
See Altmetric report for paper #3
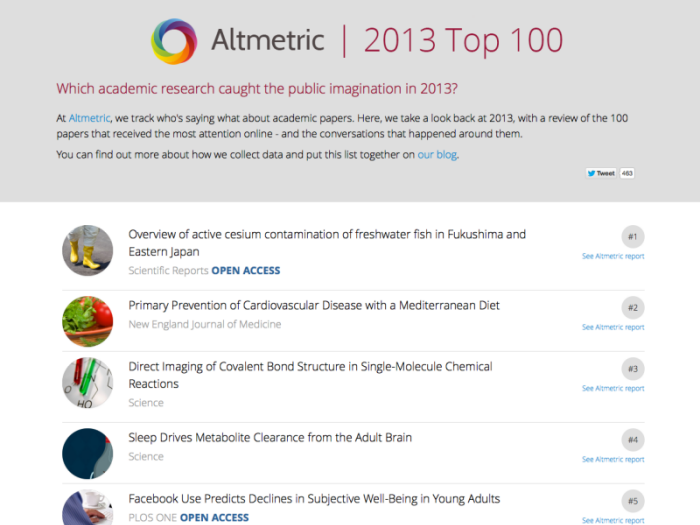[x=613, y=388]
